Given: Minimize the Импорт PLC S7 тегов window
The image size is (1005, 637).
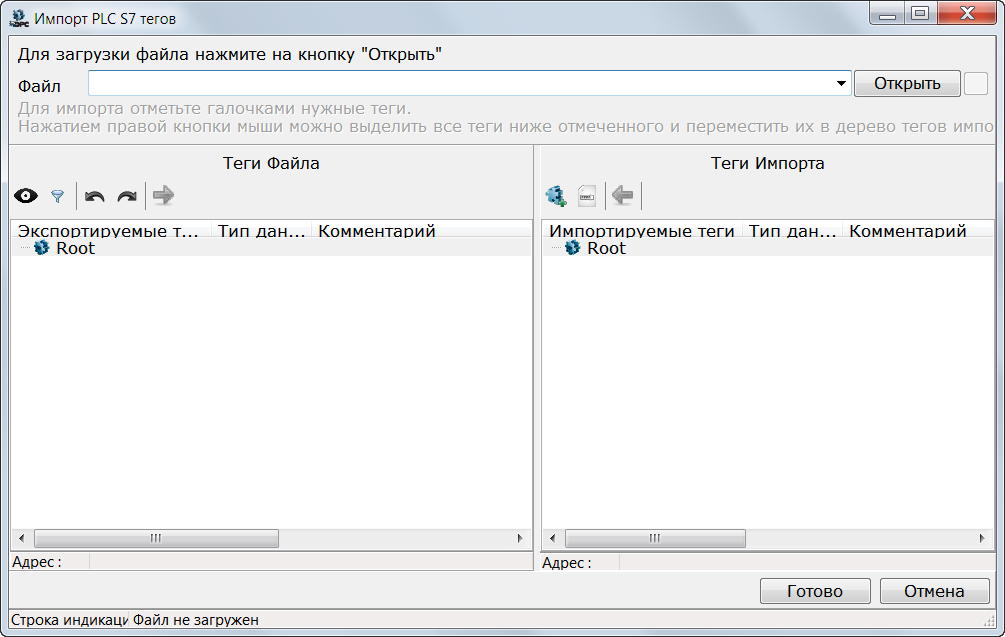Looking at the screenshot, I should [x=887, y=13].
